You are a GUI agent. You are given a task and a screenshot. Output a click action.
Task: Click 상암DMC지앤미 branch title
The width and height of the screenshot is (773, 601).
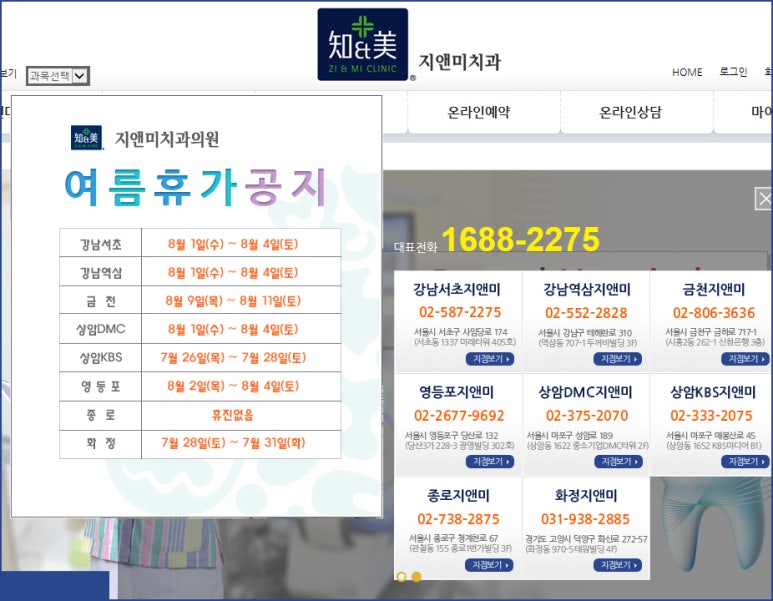point(585,392)
